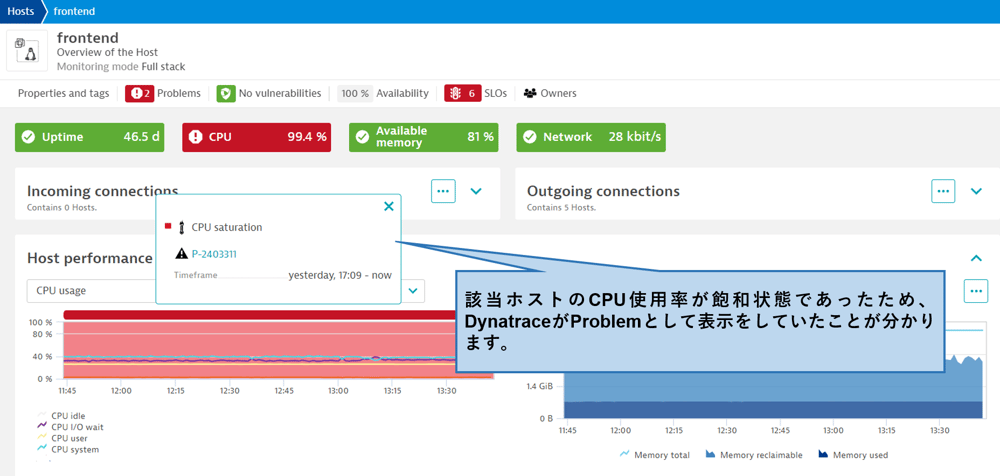Click the red SLOs traffic light icon
The width and height of the screenshot is (1000, 476).
[455, 93]
